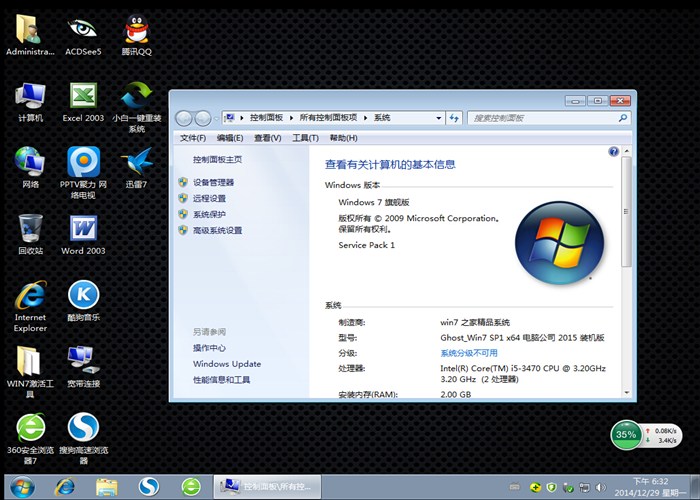This screenshot has height=500, width=700.
Task: Open 操作中心 link
Action: 209,348
